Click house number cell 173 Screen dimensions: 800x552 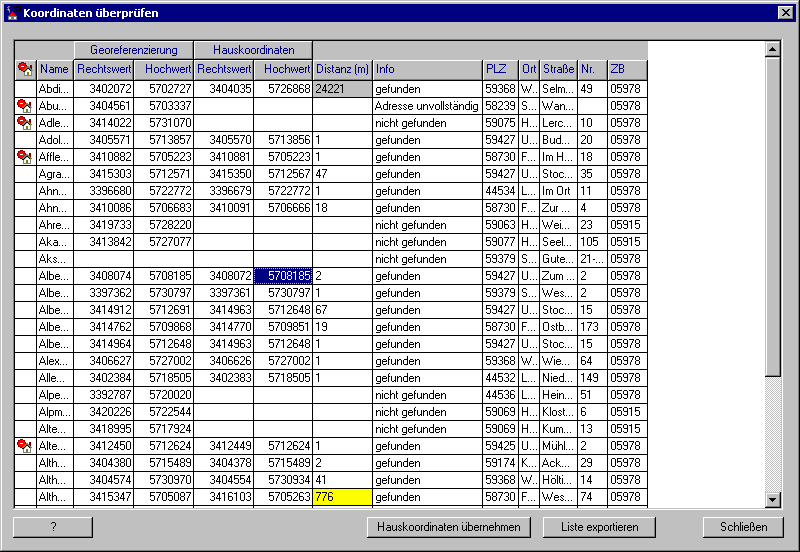coord(592,327)
